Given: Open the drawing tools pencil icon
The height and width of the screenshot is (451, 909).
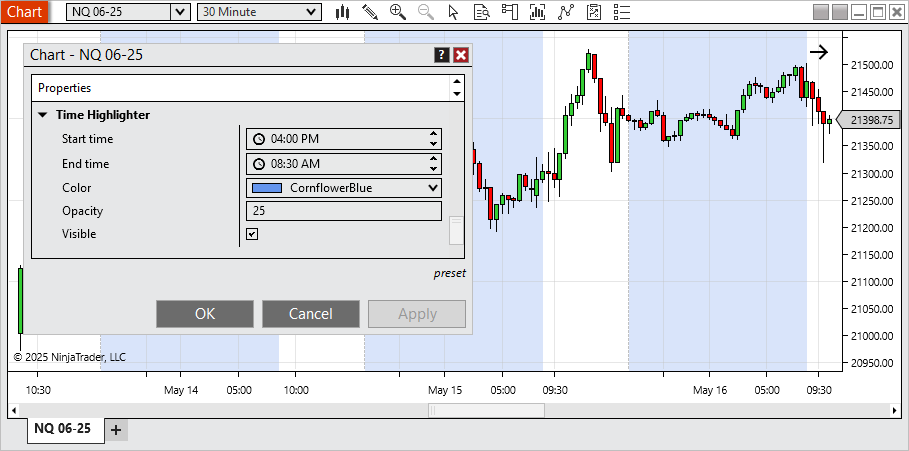Looking at the screenshot, I should pyautogui.click(x=370, y=12).
